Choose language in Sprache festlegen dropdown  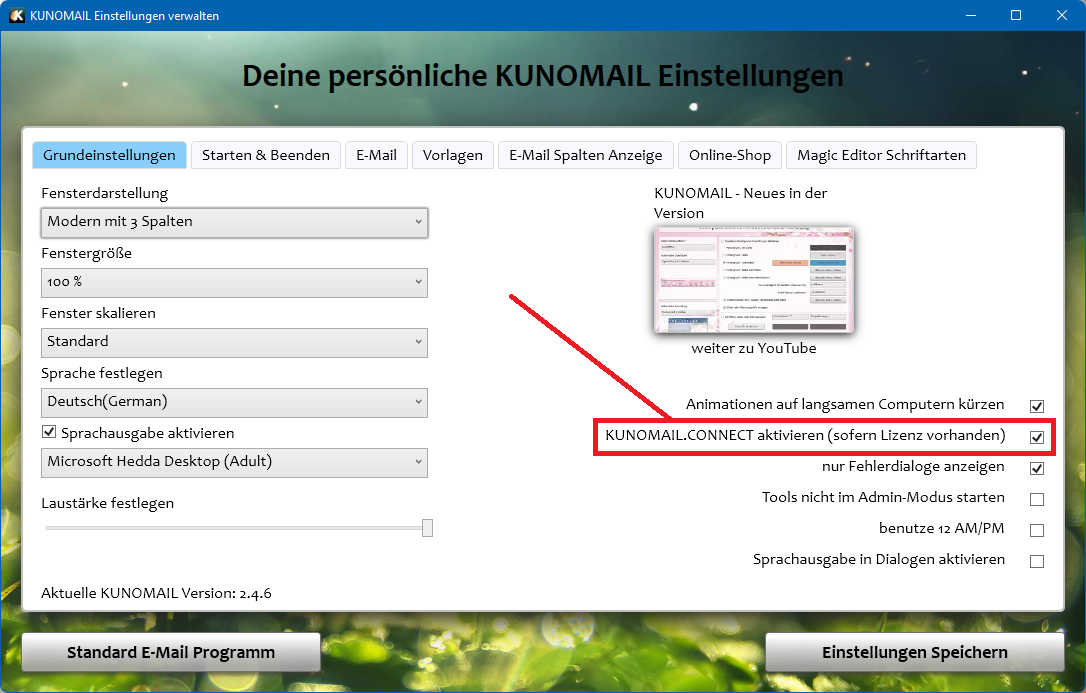[234, 402]
